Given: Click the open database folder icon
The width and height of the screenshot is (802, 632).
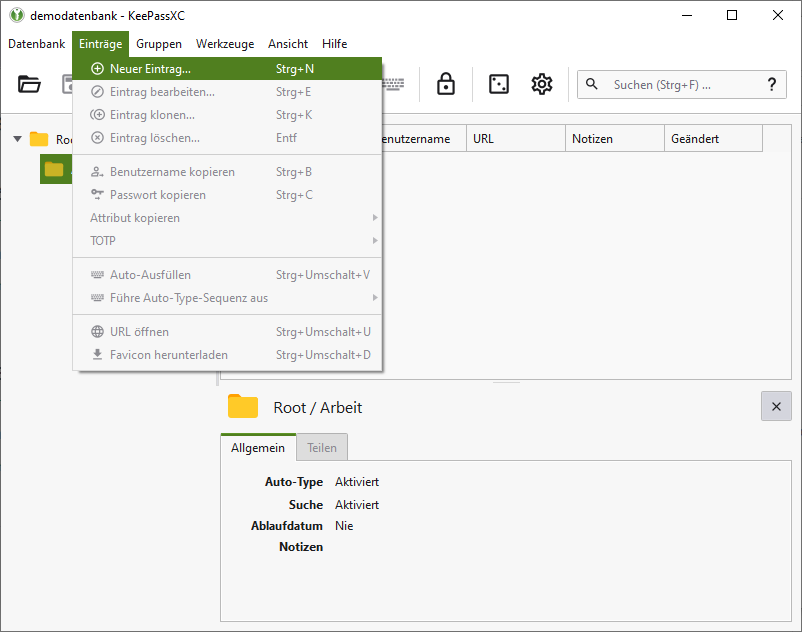Looking at the screenshot, I should (x=29, y=85).
